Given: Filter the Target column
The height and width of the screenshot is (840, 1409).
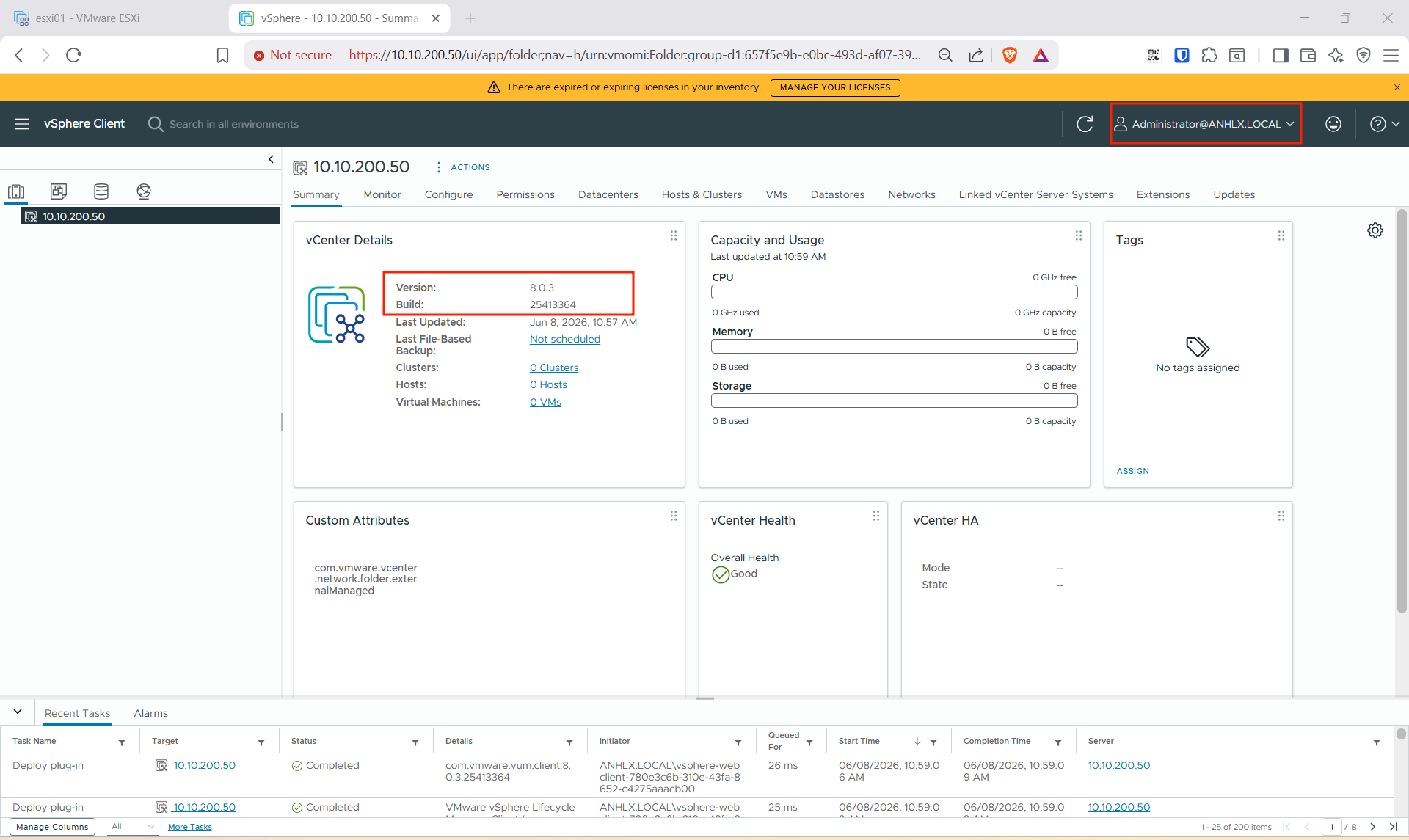Looking at the screenshot, I should point(261,742).
